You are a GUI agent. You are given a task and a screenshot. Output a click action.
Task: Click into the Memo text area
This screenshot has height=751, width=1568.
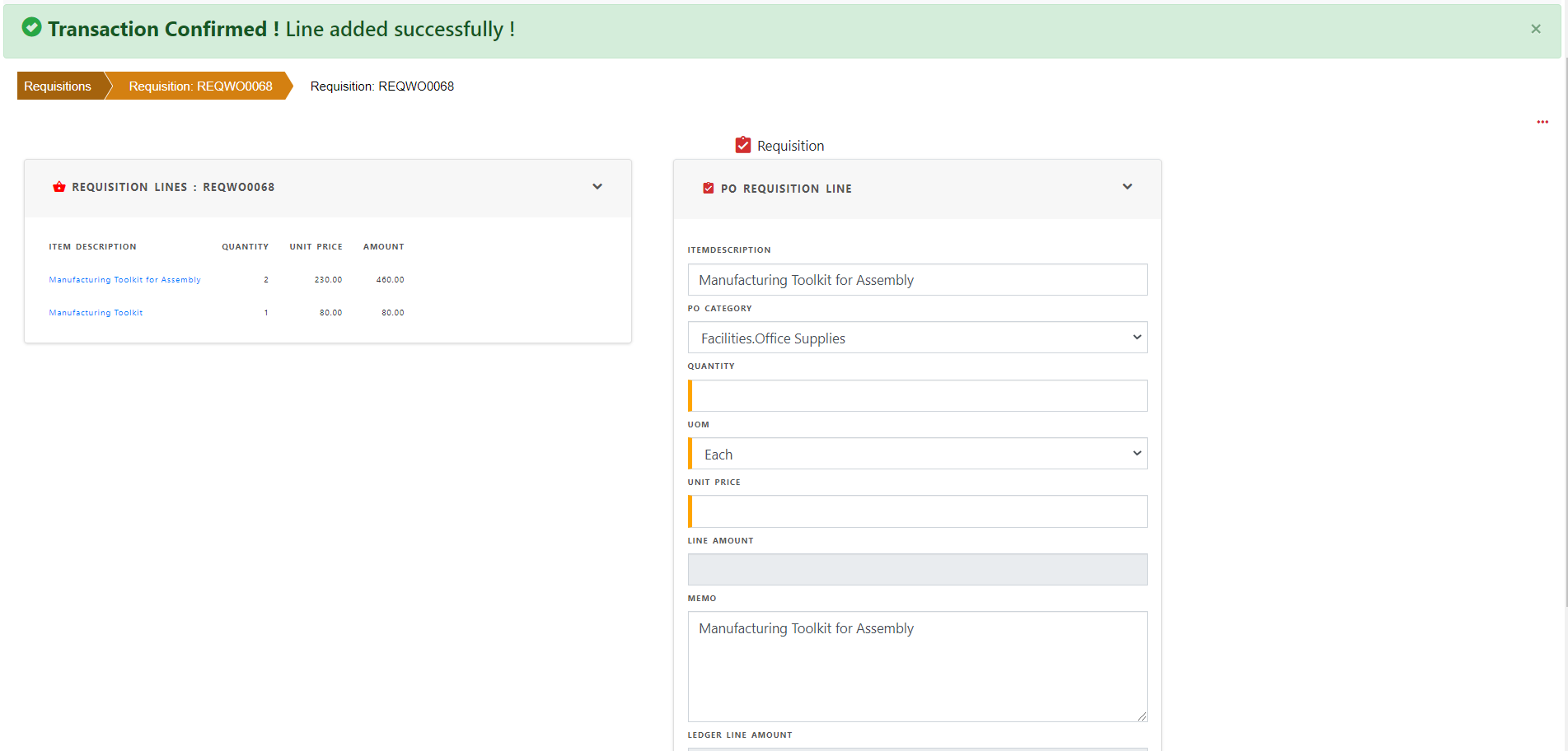[917, 666]
